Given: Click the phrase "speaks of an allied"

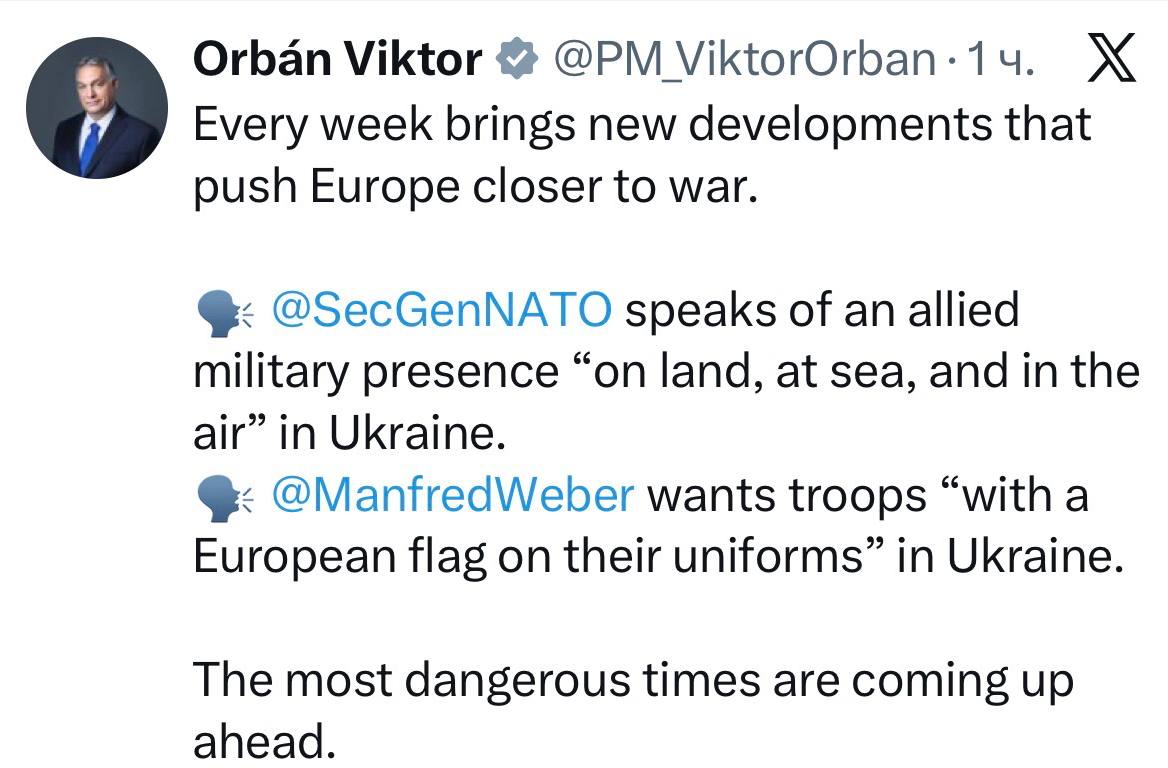Looking at the screenshot, I should 822,311.
